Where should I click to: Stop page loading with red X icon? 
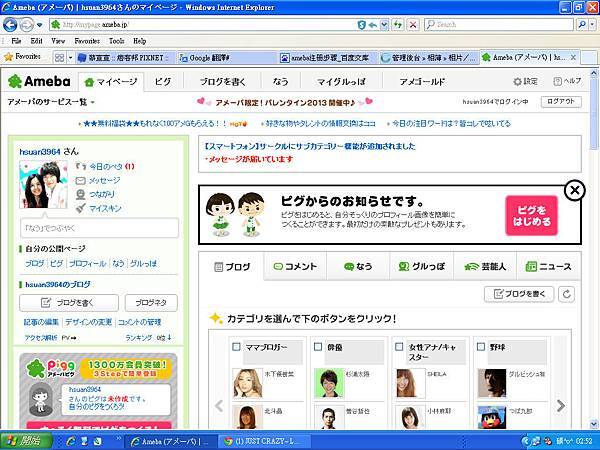coord(413,25)
